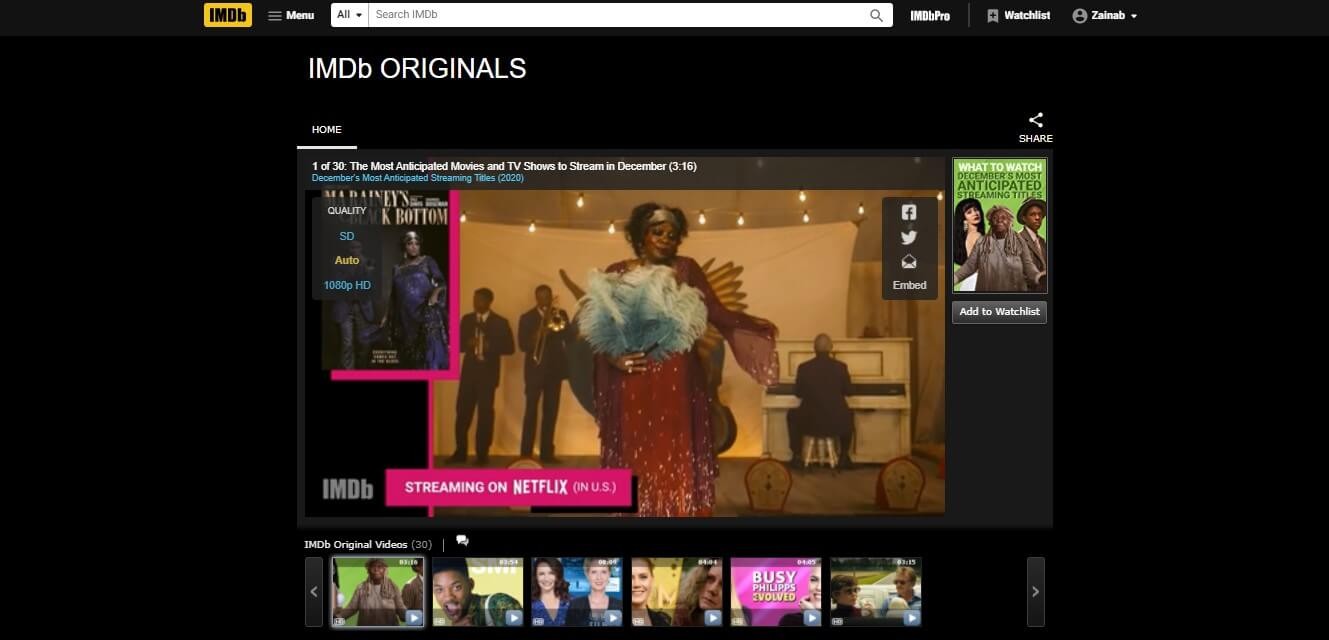Expand the Zainab account menu
Image resolution: width=1329 pixels, height=640 pixels.
[1104, 15]
